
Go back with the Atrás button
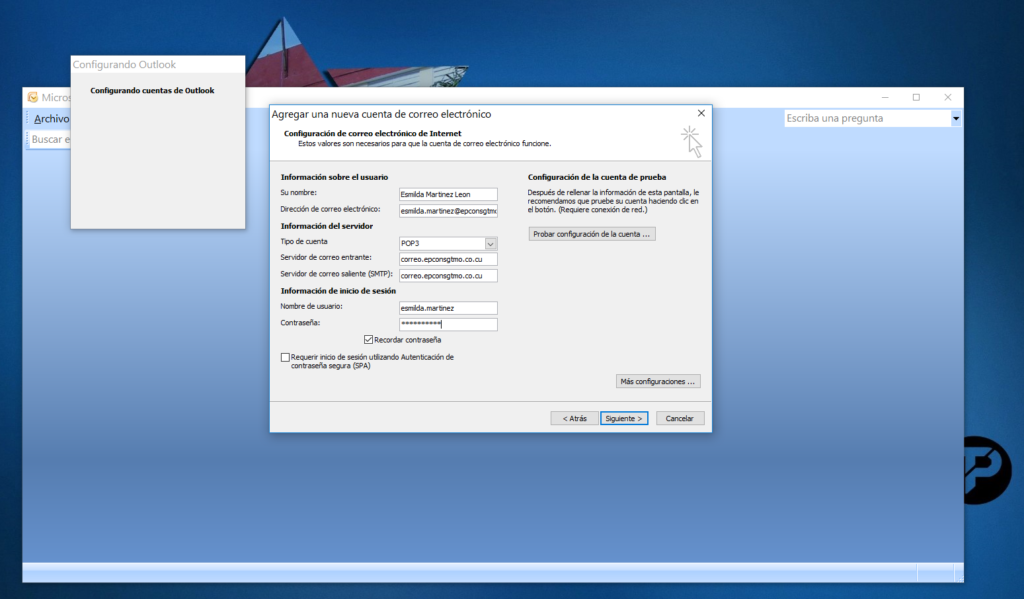(x=574, y=418)
